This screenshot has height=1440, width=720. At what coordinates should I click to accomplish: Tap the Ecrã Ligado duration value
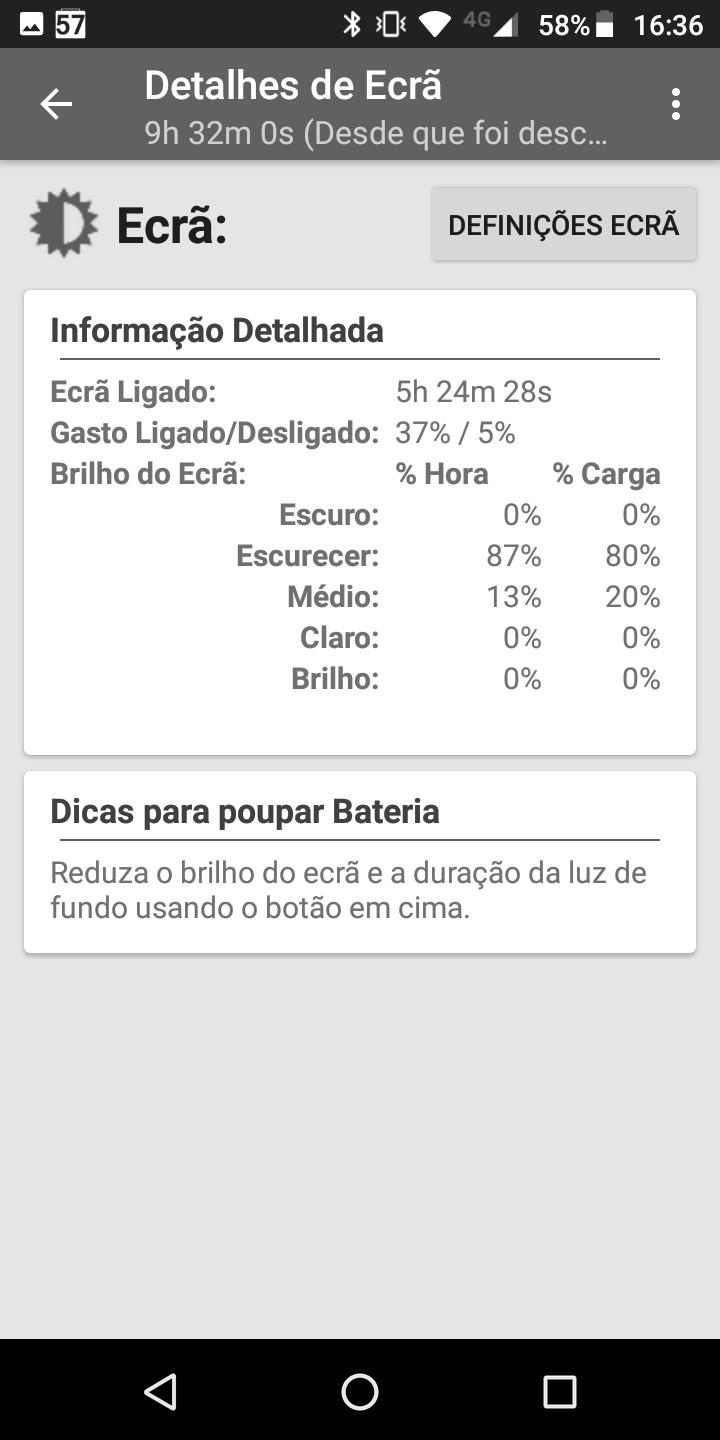(474, 392)
